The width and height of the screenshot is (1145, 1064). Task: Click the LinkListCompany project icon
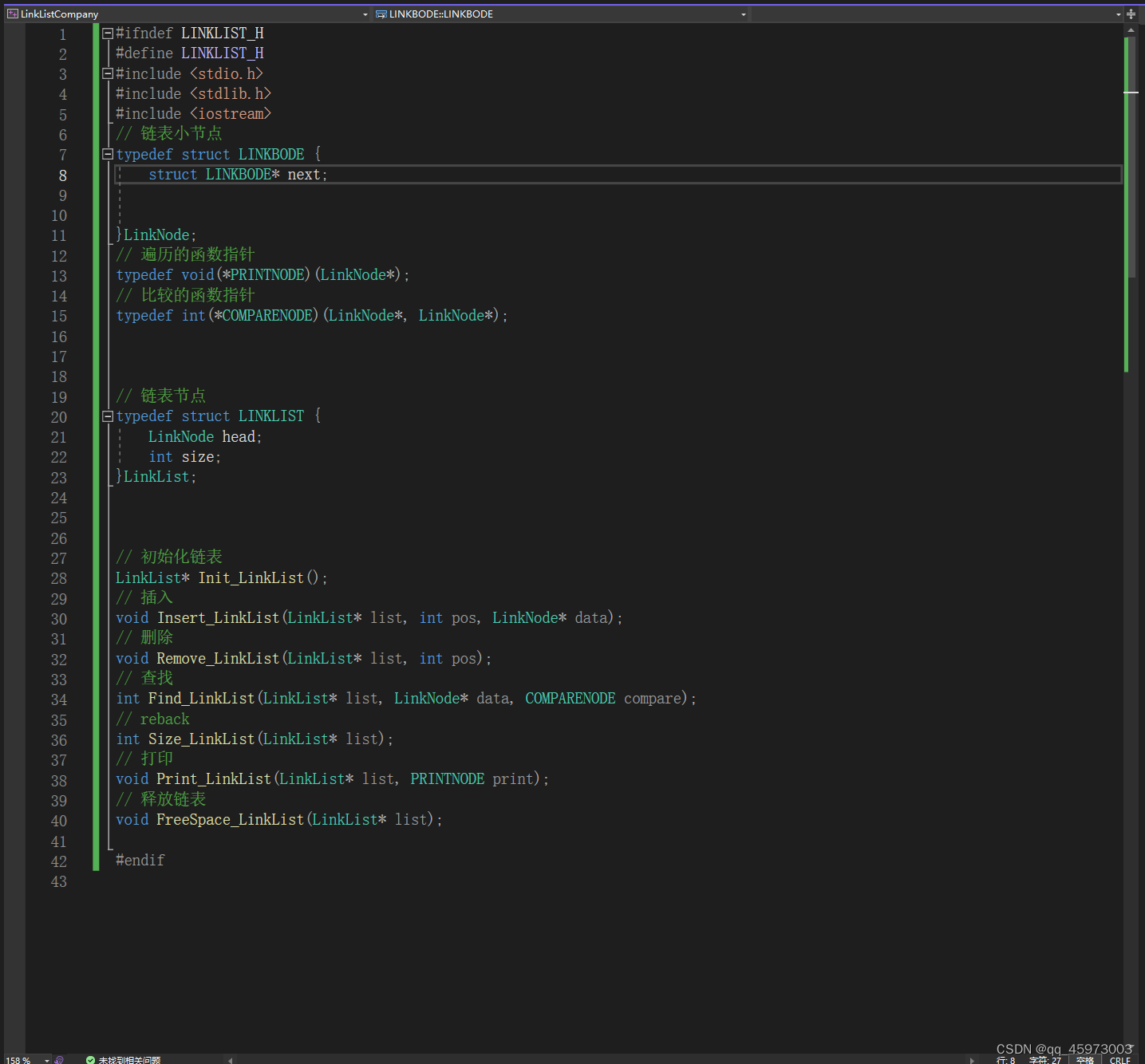pos(12,14)
